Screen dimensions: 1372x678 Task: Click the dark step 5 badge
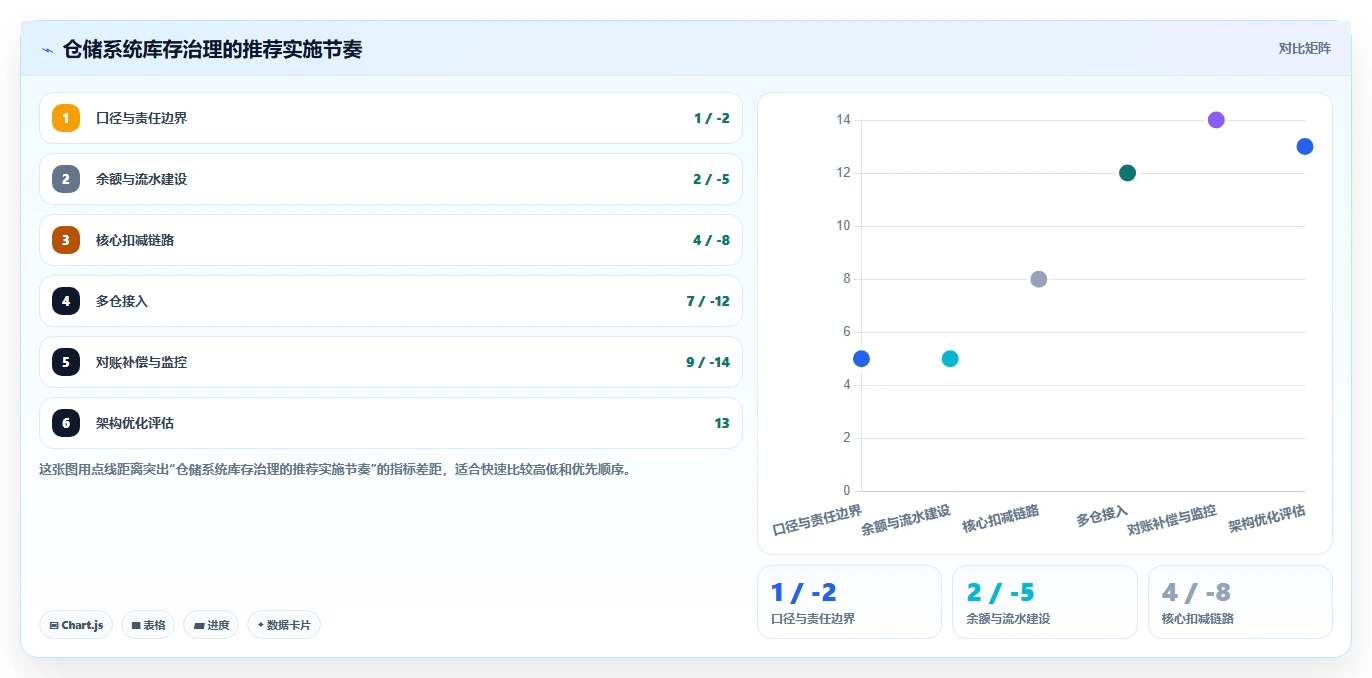[x=66, y=362]
